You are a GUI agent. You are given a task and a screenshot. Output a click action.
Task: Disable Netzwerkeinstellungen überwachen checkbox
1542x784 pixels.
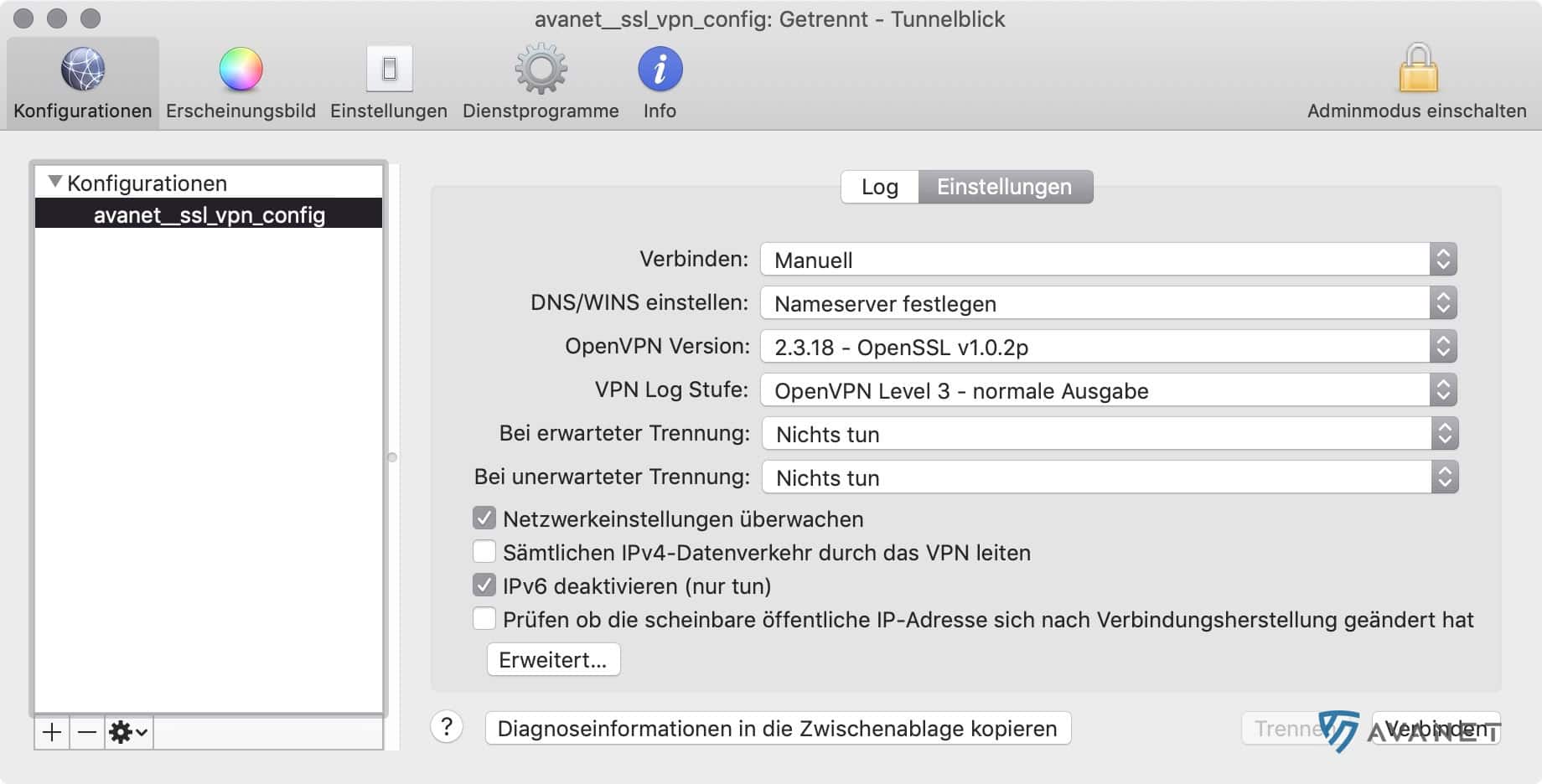[484, 518]
